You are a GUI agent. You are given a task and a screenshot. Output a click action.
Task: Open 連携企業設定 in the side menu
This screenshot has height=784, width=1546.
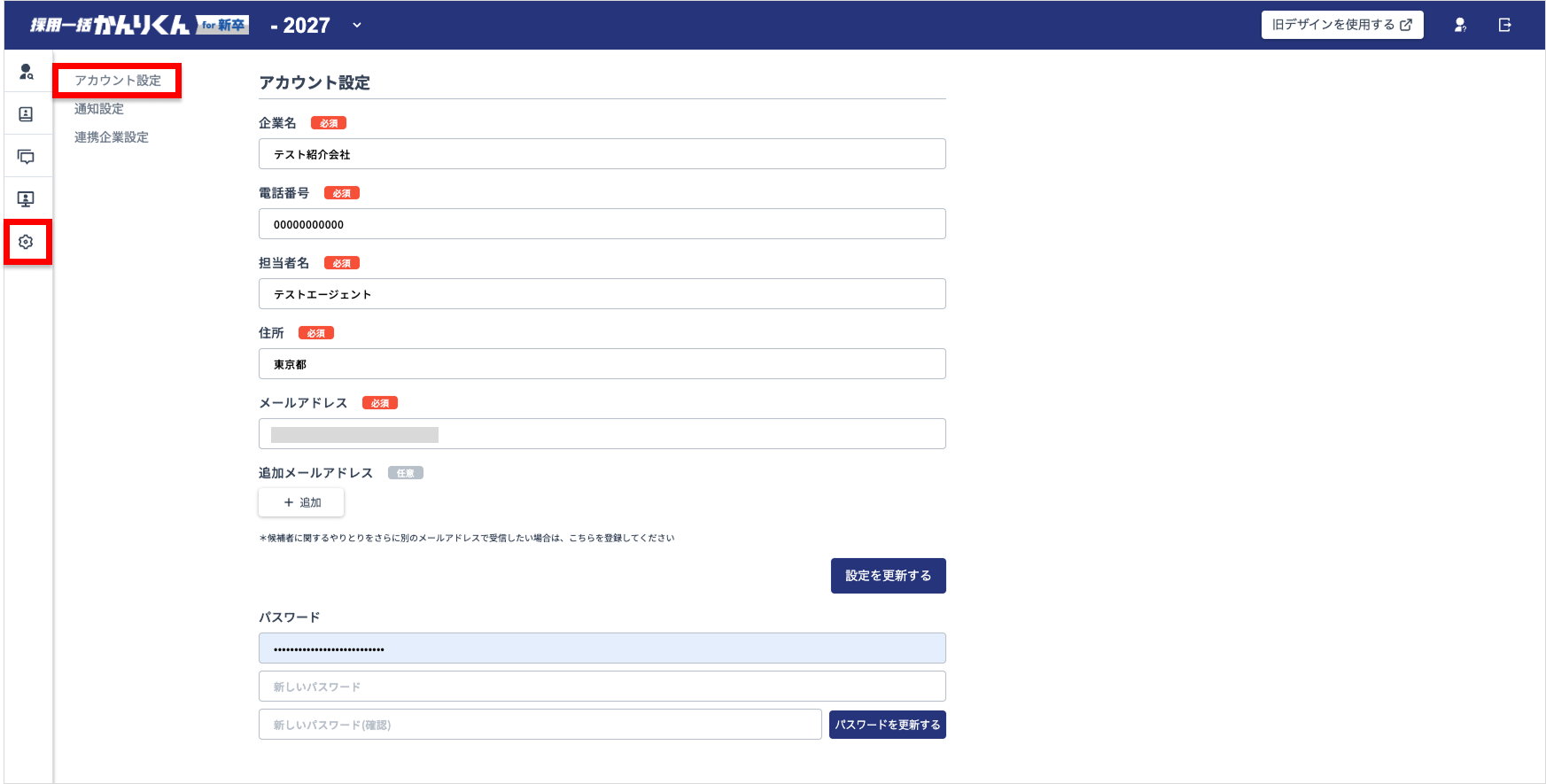(112, 137)
